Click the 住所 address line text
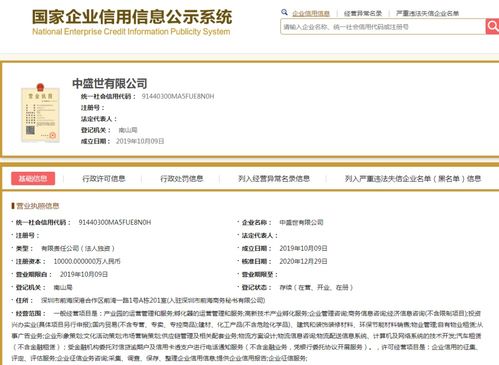 153,300
